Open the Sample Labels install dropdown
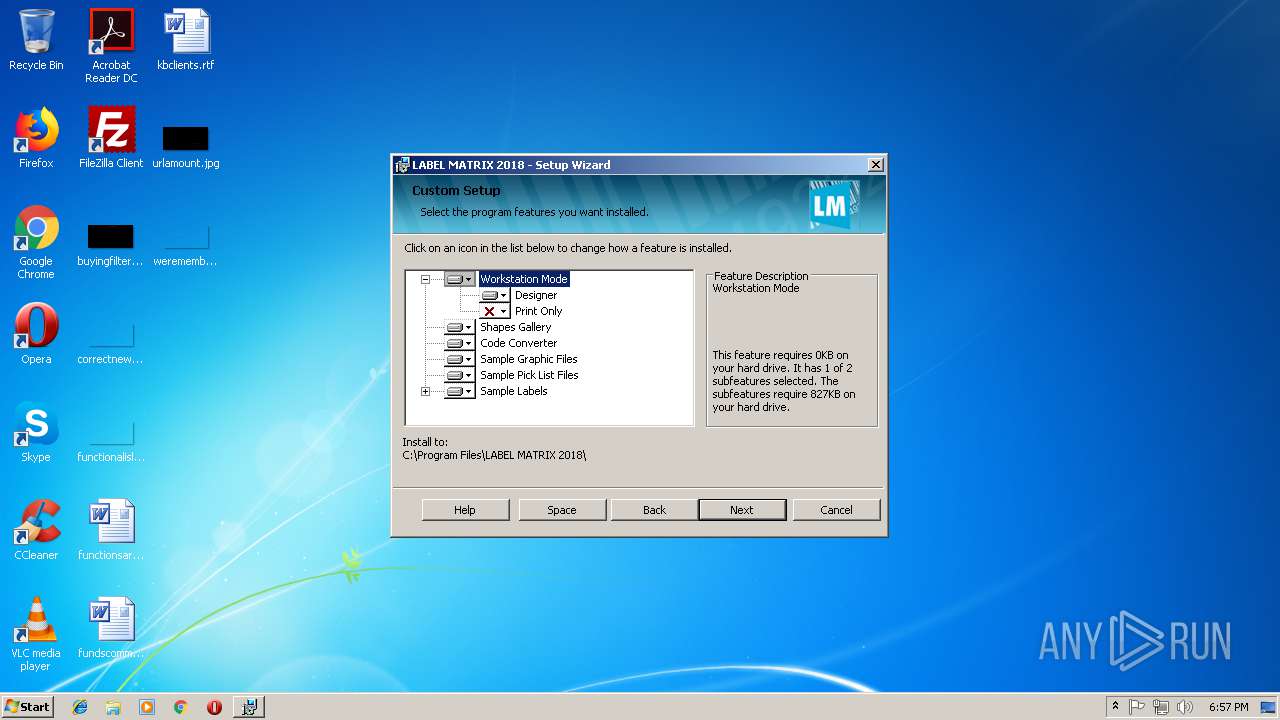The width and height of the screenshot is (1280, 720). coord(460,392)
